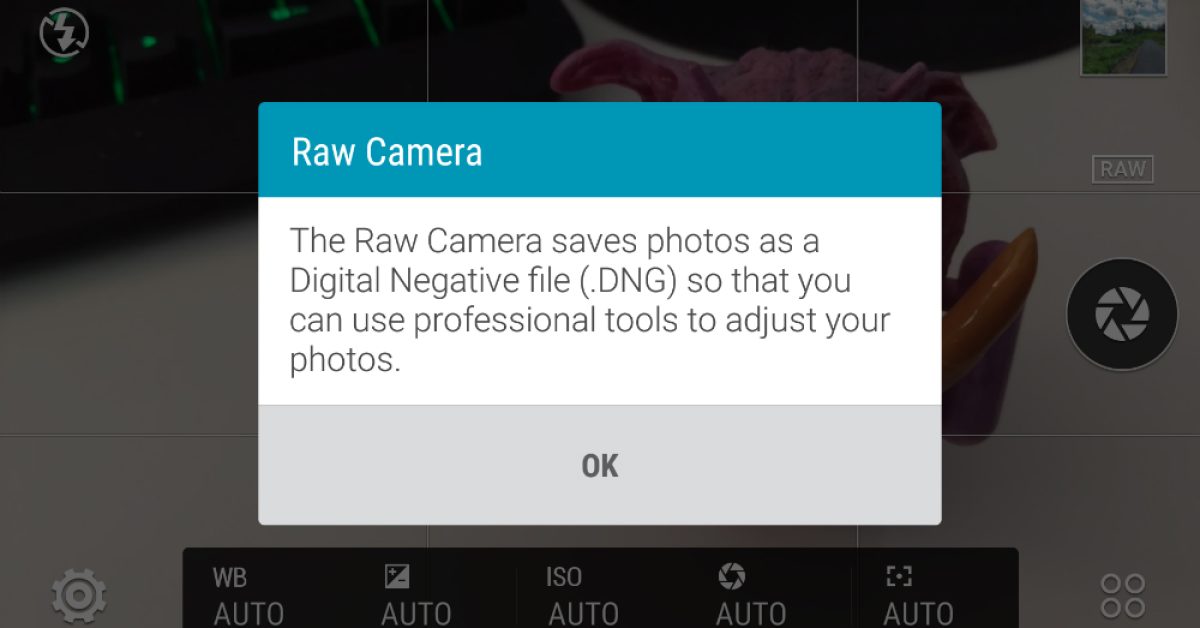Screen dimensions: 1200x628
Task: Select the focus mode bracket icon
Action: (899, 576)
